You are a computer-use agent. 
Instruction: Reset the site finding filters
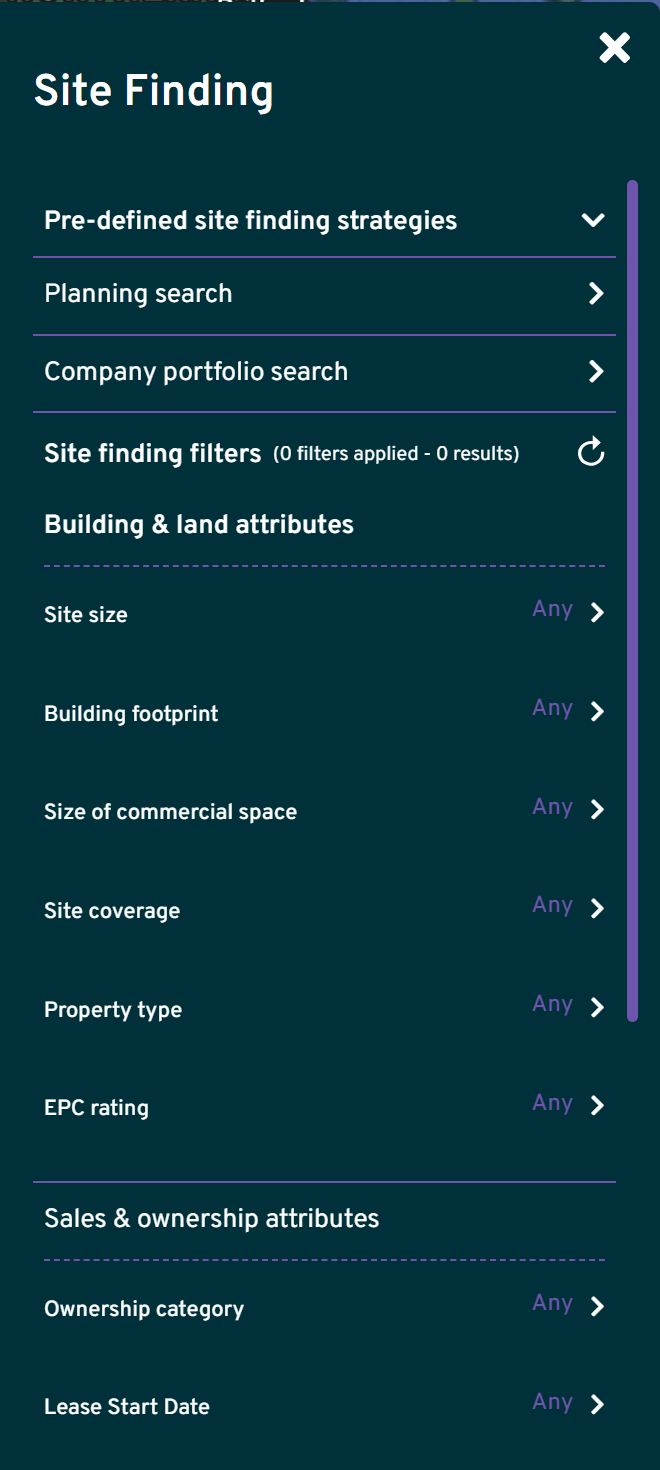592,452
